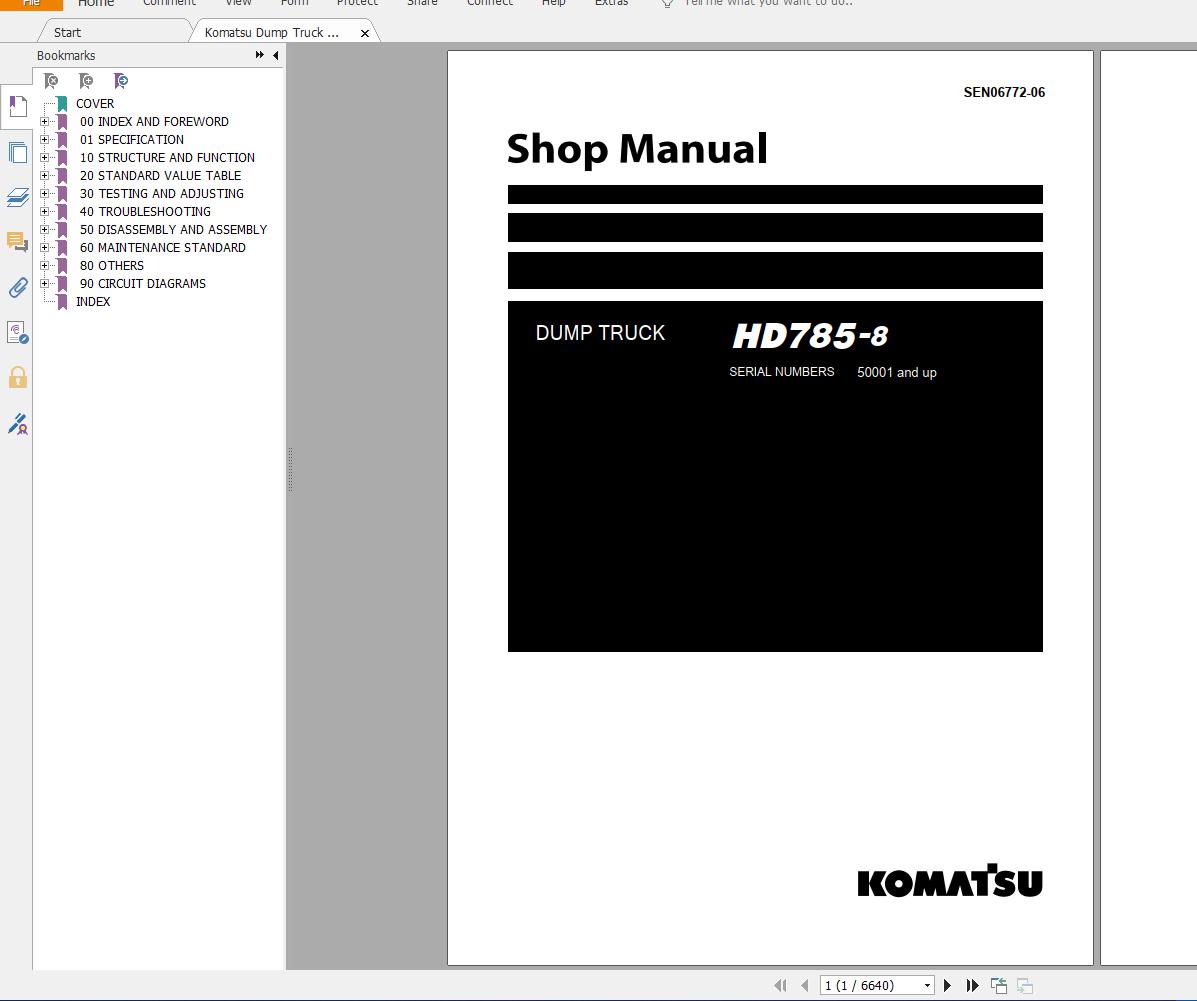Expand the 90 CIRCUIT DIAGRAMS bookmark
Image resolution: width=1197 pixels, height=1001 pixels.
click(44, 283)
